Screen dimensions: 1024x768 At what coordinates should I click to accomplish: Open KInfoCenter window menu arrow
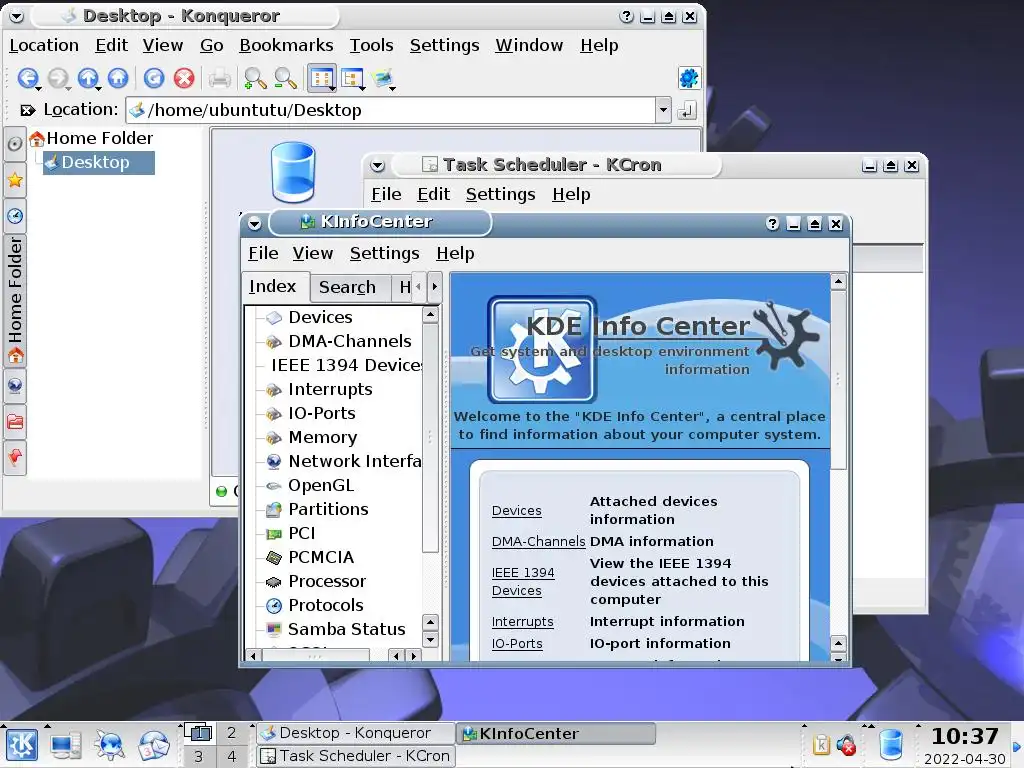pos(255,224)
